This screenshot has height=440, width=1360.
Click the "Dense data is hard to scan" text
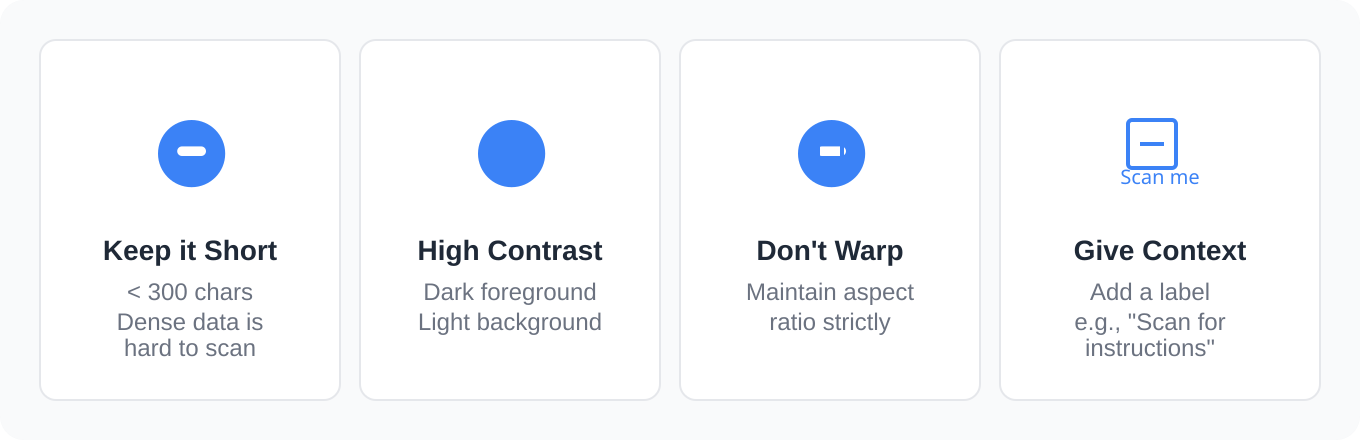190,335
